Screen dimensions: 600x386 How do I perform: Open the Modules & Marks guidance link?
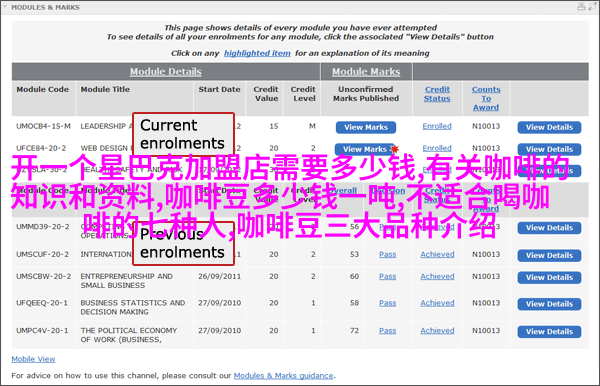284,376
